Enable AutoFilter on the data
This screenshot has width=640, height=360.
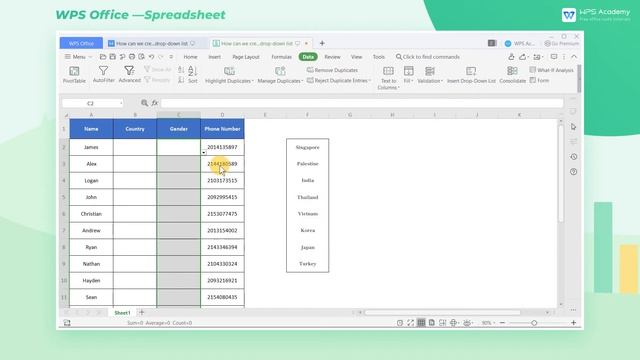pyautogui.click(x=104, y=75)
